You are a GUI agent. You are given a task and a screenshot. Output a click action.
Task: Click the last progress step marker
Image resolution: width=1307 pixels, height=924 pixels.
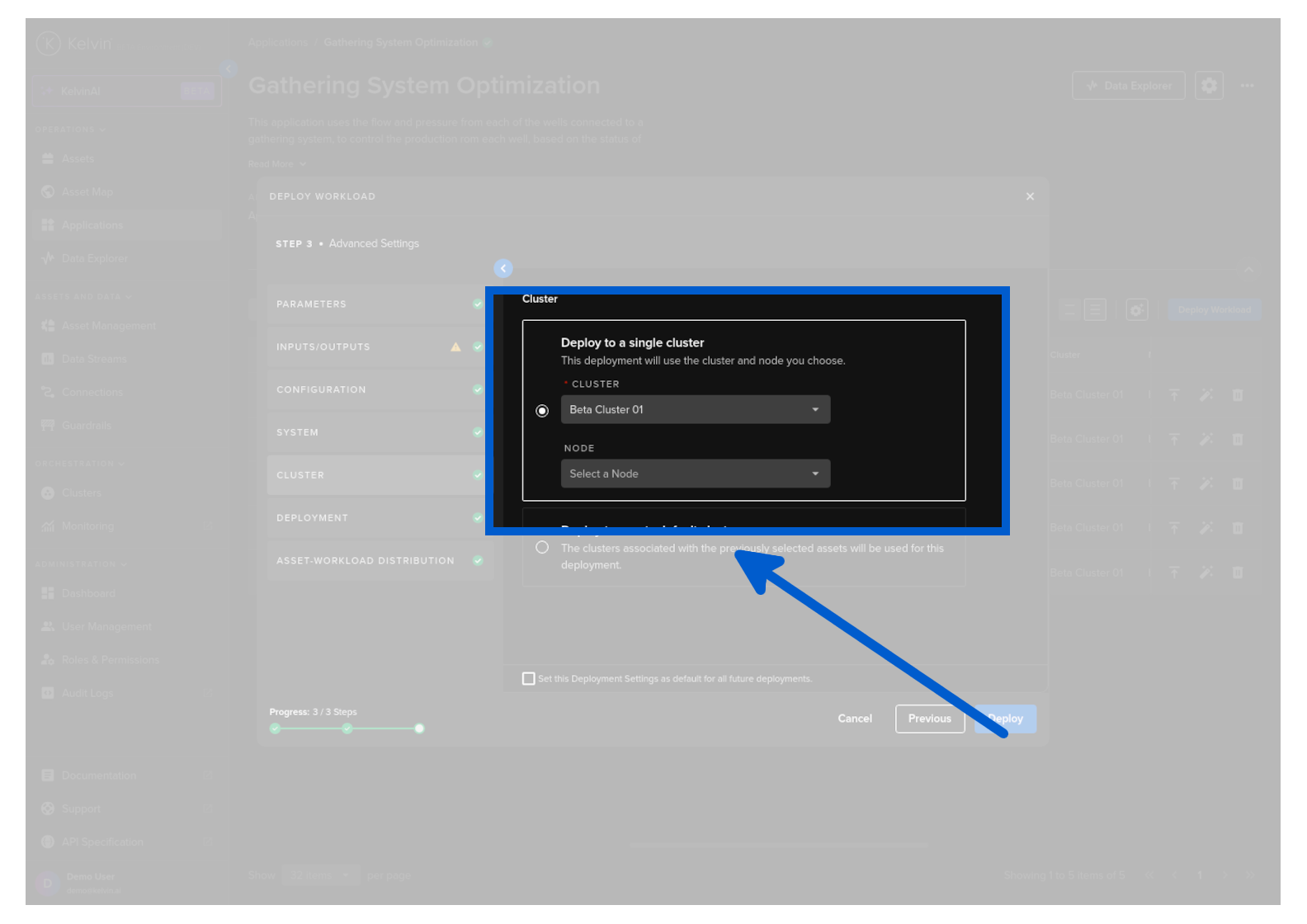click(x=419, y=728)
